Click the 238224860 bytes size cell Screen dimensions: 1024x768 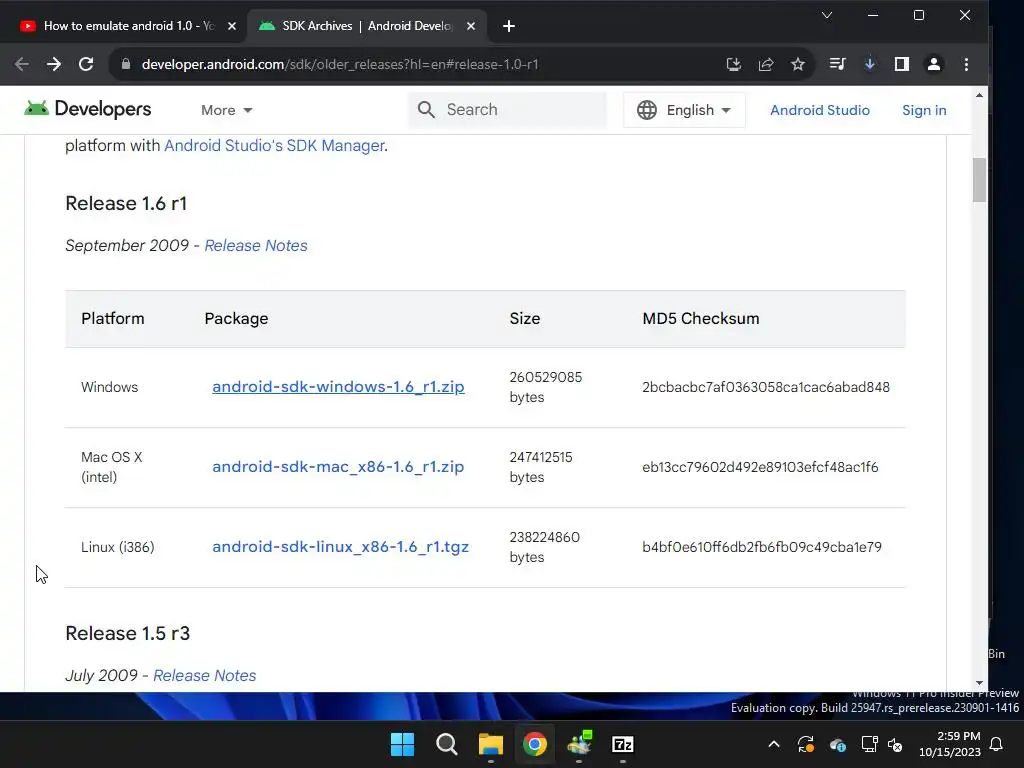[544, 547]
